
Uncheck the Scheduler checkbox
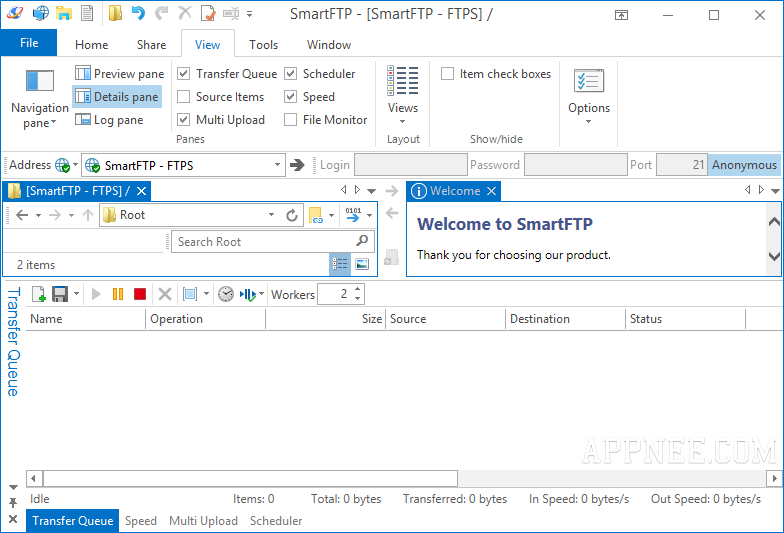(x=290, y=74)
